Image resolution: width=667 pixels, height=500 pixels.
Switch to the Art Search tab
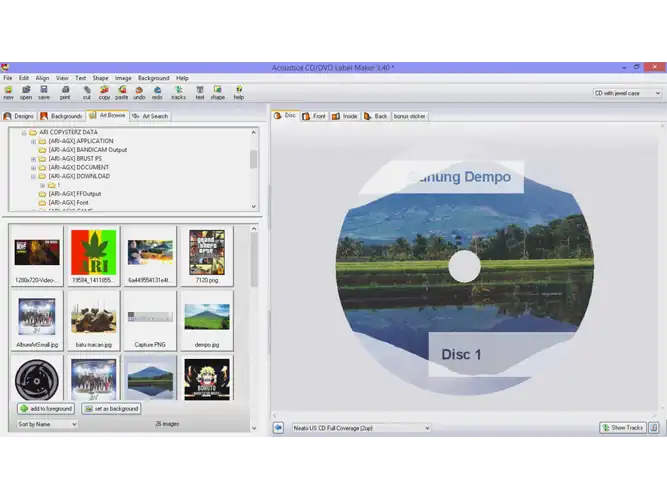pyautogui.click(x=150, y=116)
